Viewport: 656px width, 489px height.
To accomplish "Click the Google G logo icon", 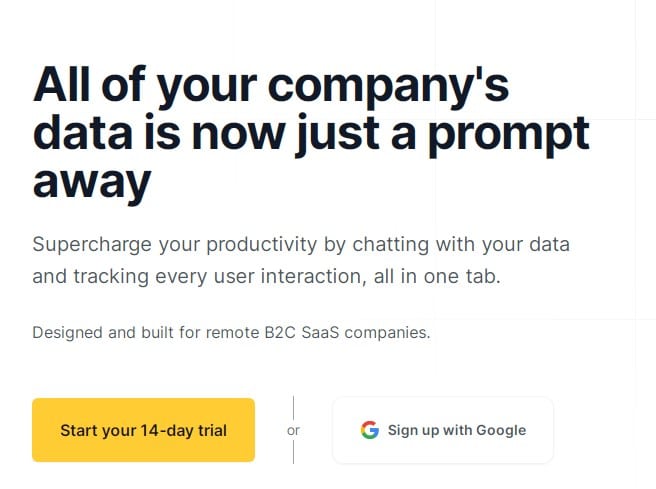I will click(x=370, y=430).
